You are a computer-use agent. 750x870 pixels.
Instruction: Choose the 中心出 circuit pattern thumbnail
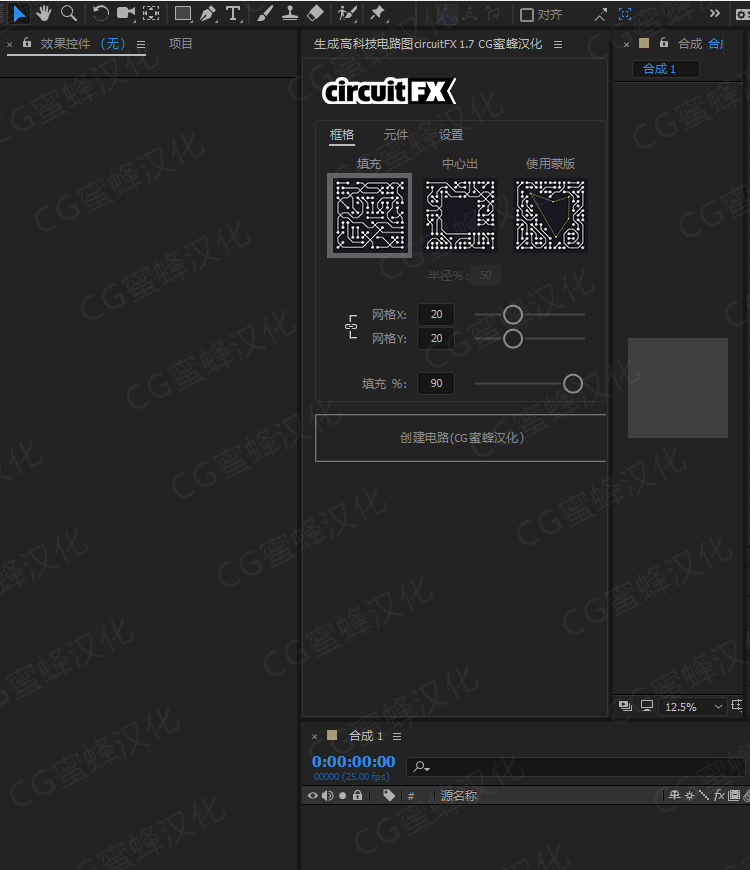460,215
